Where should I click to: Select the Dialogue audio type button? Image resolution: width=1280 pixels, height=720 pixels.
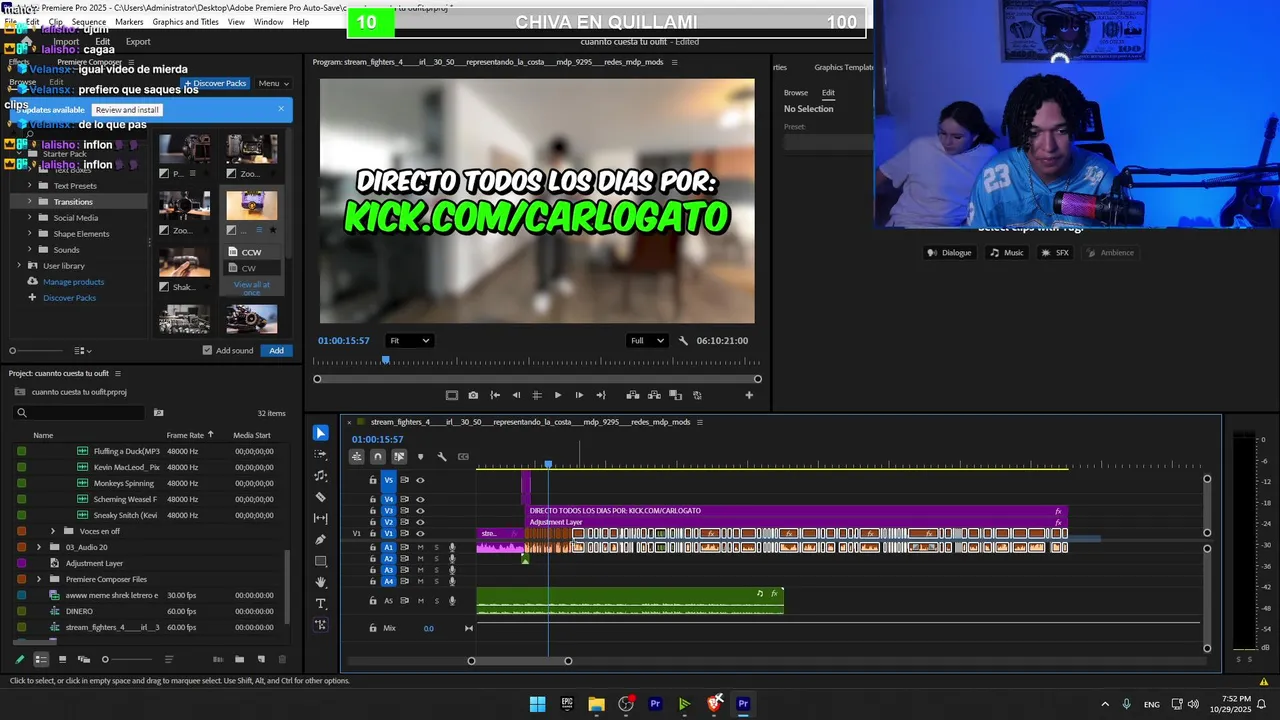950,253
